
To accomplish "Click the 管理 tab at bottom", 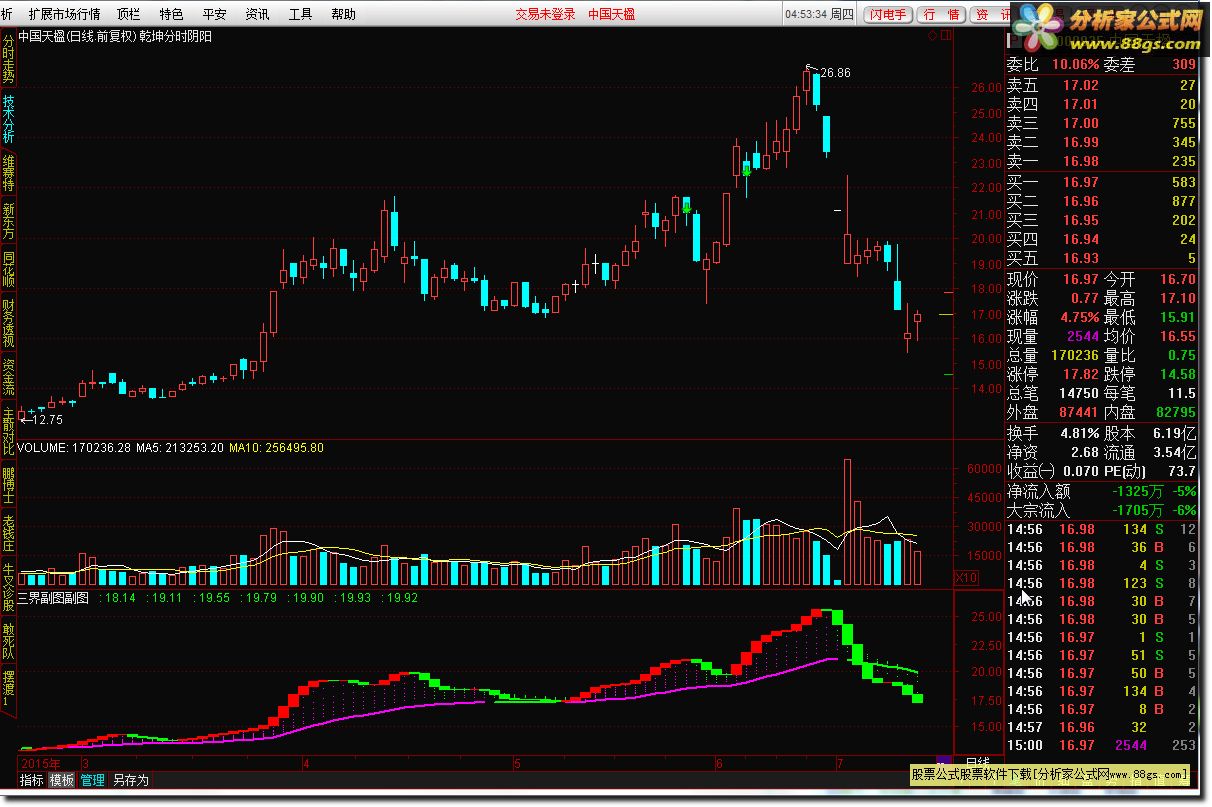I will [93, 780].
